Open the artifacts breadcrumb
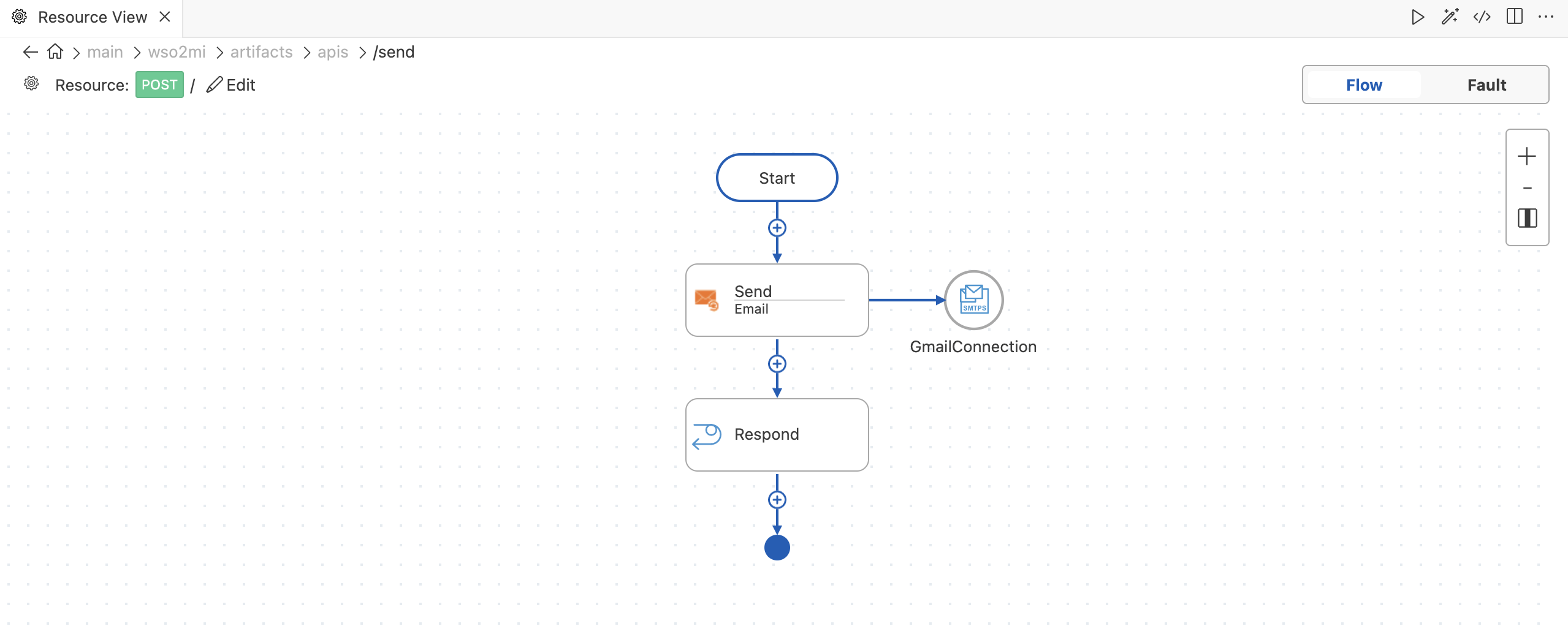The height and width of the screenshot is (637, 1568). pos(262,52)
